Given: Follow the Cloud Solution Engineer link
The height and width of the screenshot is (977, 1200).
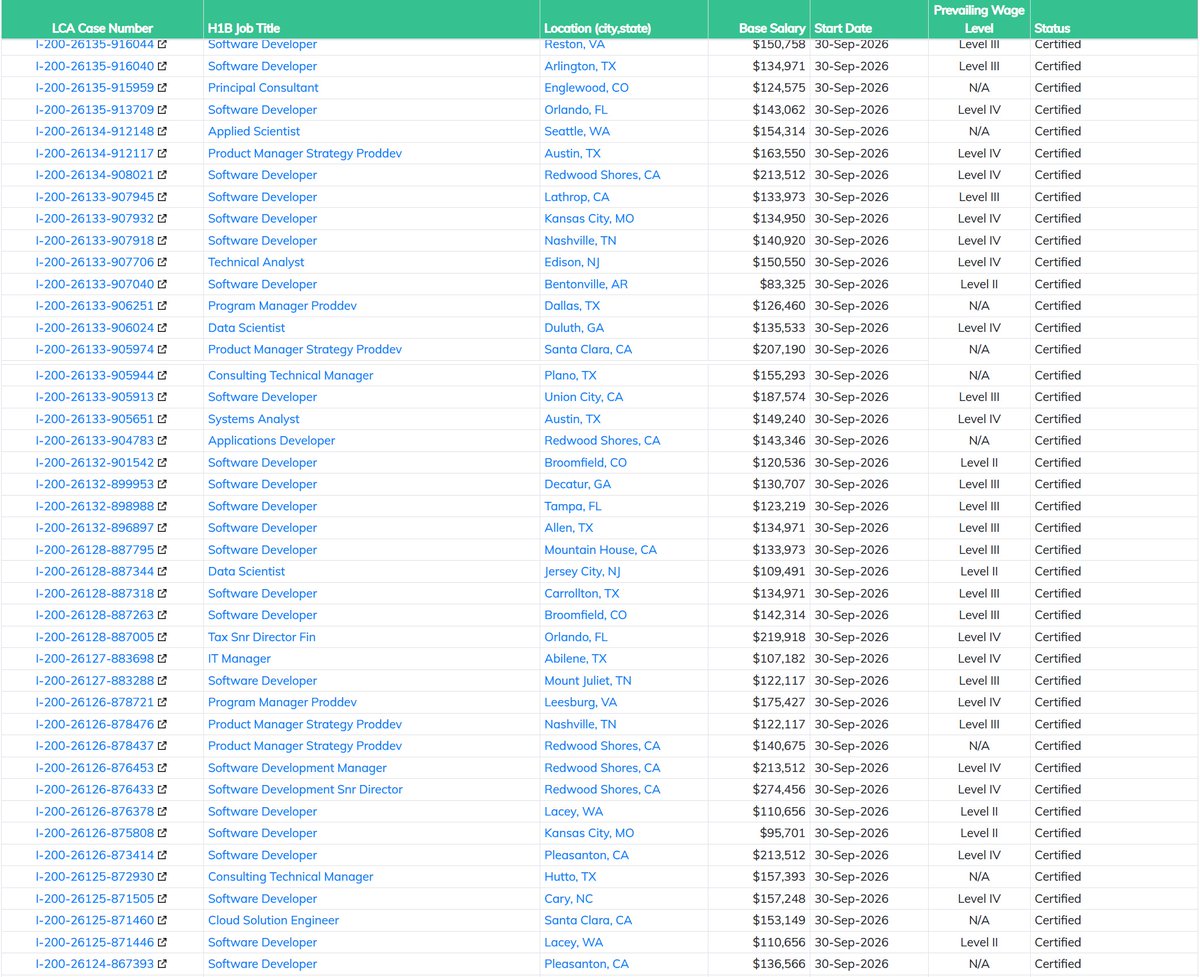Looking at the screenshot, I should coord(274,921).
